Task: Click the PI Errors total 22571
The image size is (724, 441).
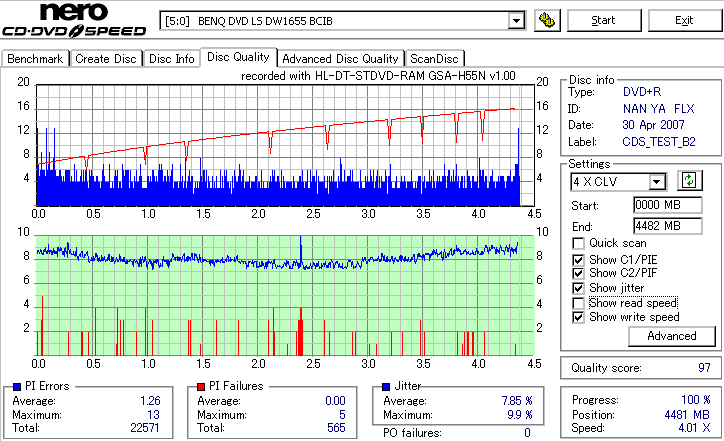Action: click(145, 428)
